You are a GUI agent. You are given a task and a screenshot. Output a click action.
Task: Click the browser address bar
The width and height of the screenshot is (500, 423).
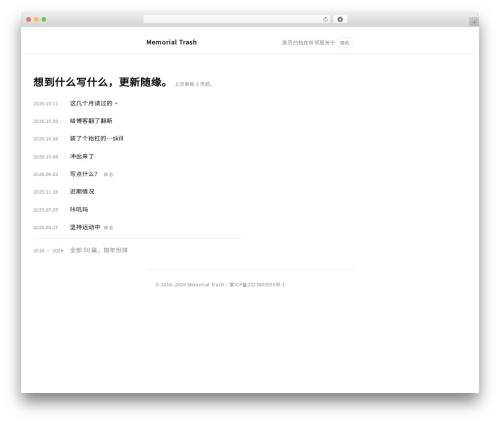236,19
